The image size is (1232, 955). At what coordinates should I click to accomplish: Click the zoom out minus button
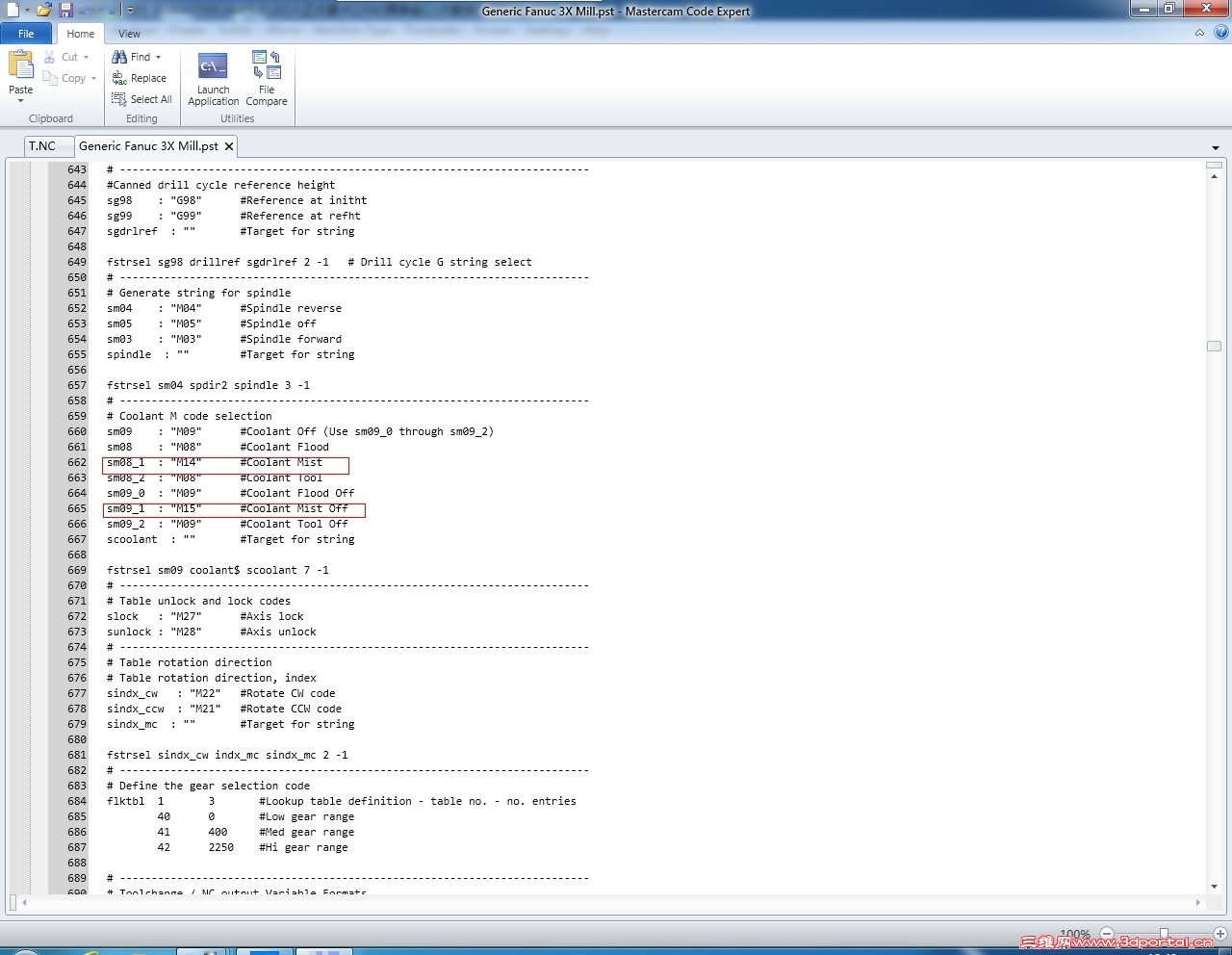point(1107,934)
